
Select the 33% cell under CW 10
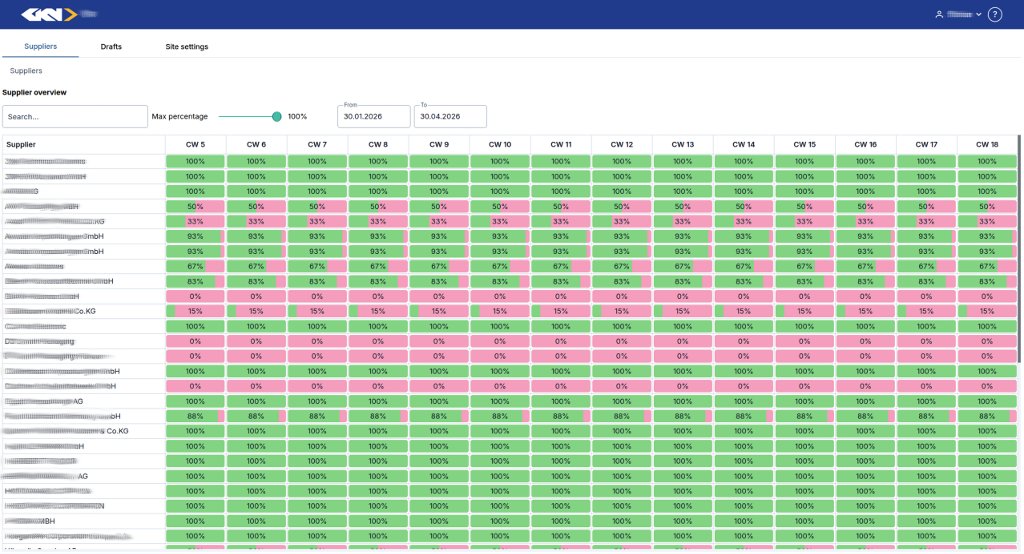pos(500,221)
